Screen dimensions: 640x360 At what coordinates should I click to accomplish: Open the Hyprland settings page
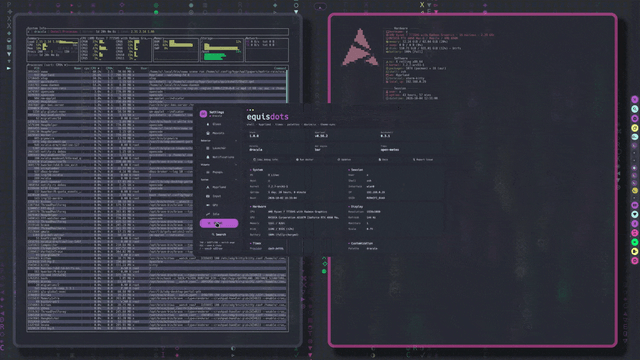[x=219, y=187]
